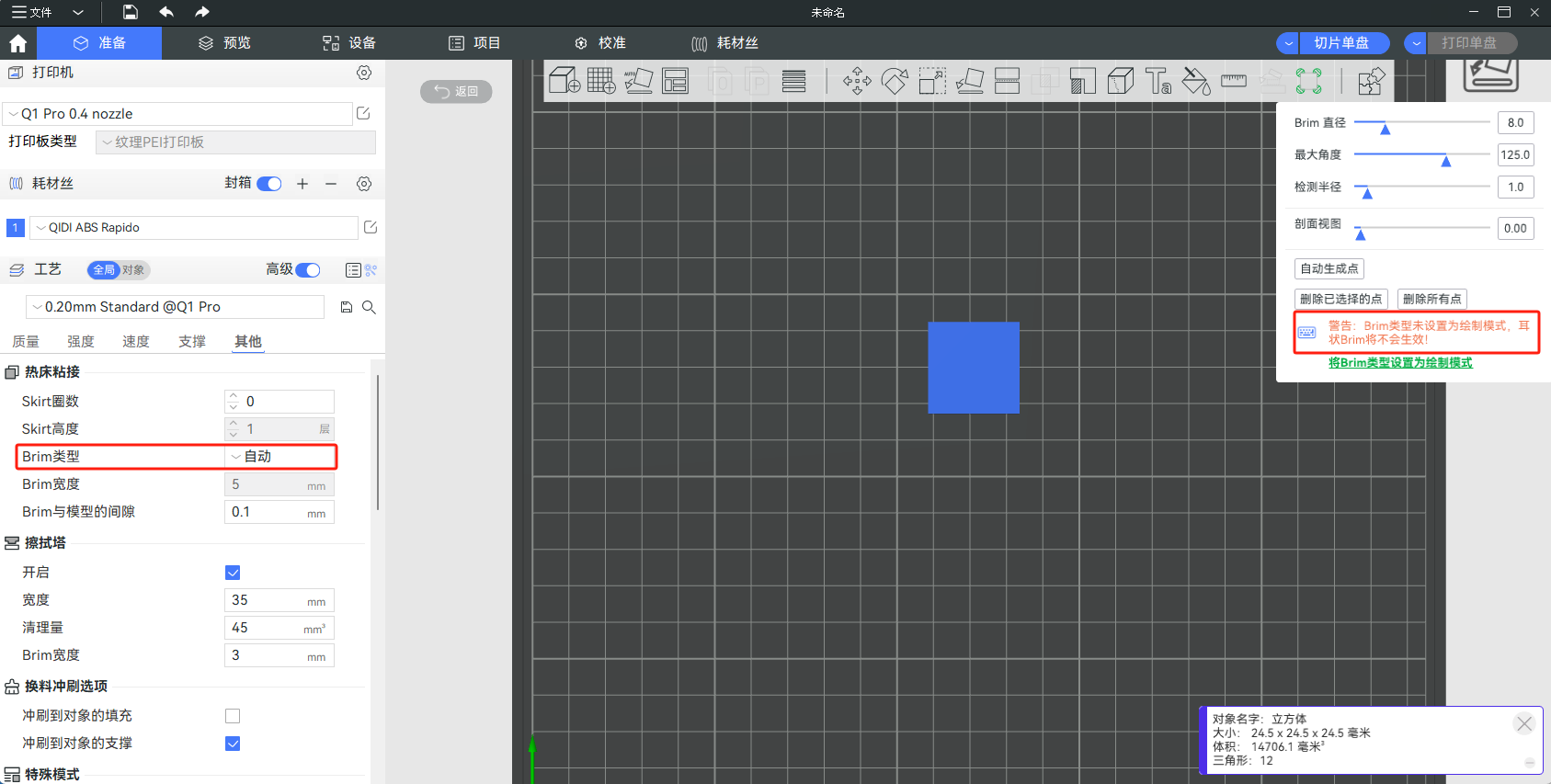Screen dimensions: 1551x784
Task: Switch to the 预览 tab
Action: 225,43
